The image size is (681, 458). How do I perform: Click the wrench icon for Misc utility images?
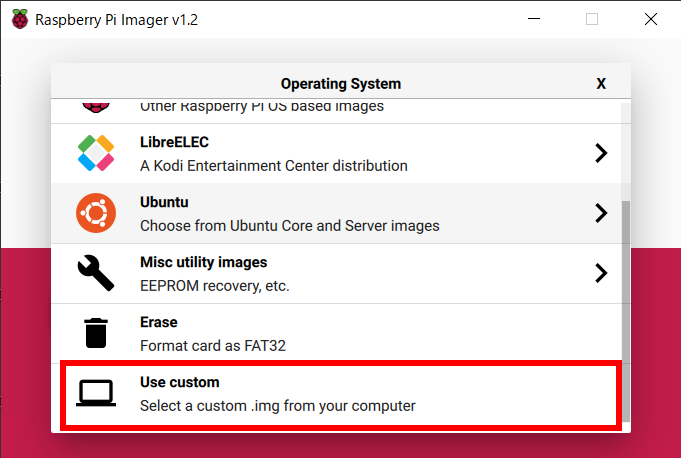pos(96,273)
